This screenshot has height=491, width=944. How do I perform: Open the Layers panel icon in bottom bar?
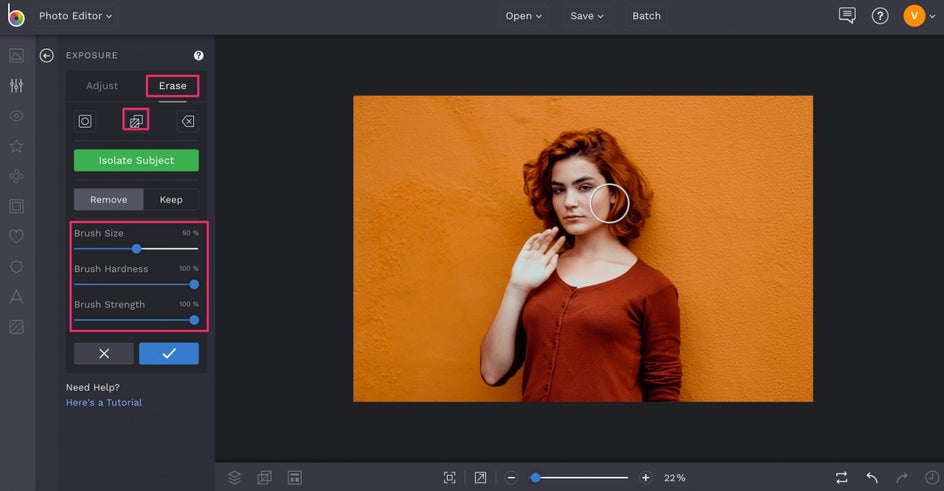(x=234, y=477)
